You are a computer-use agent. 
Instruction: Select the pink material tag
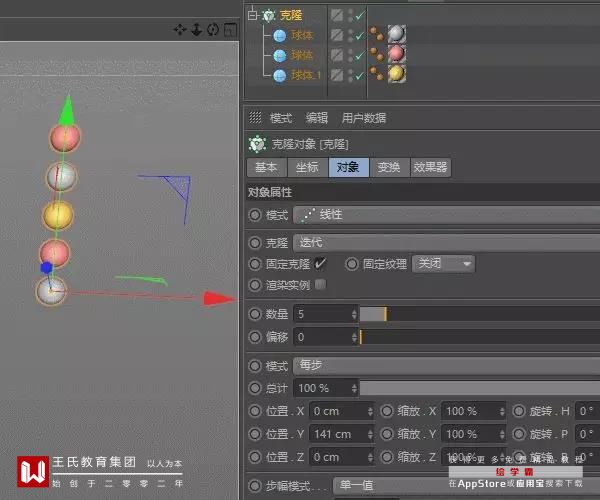click(x=396, y=54)
